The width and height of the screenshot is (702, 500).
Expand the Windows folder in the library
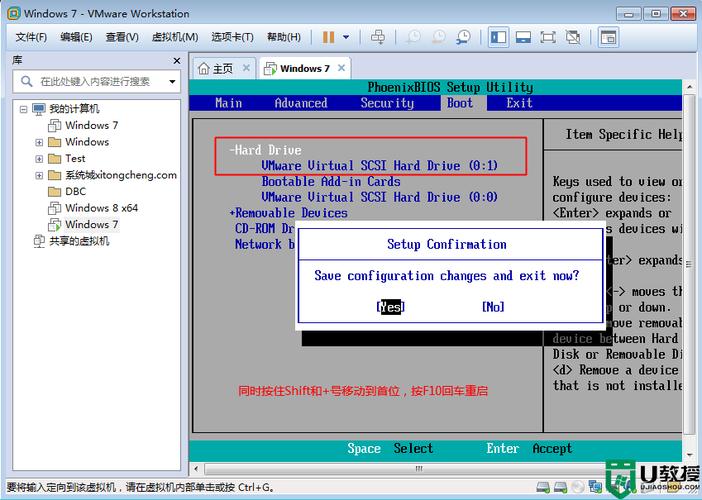point(39,142)
